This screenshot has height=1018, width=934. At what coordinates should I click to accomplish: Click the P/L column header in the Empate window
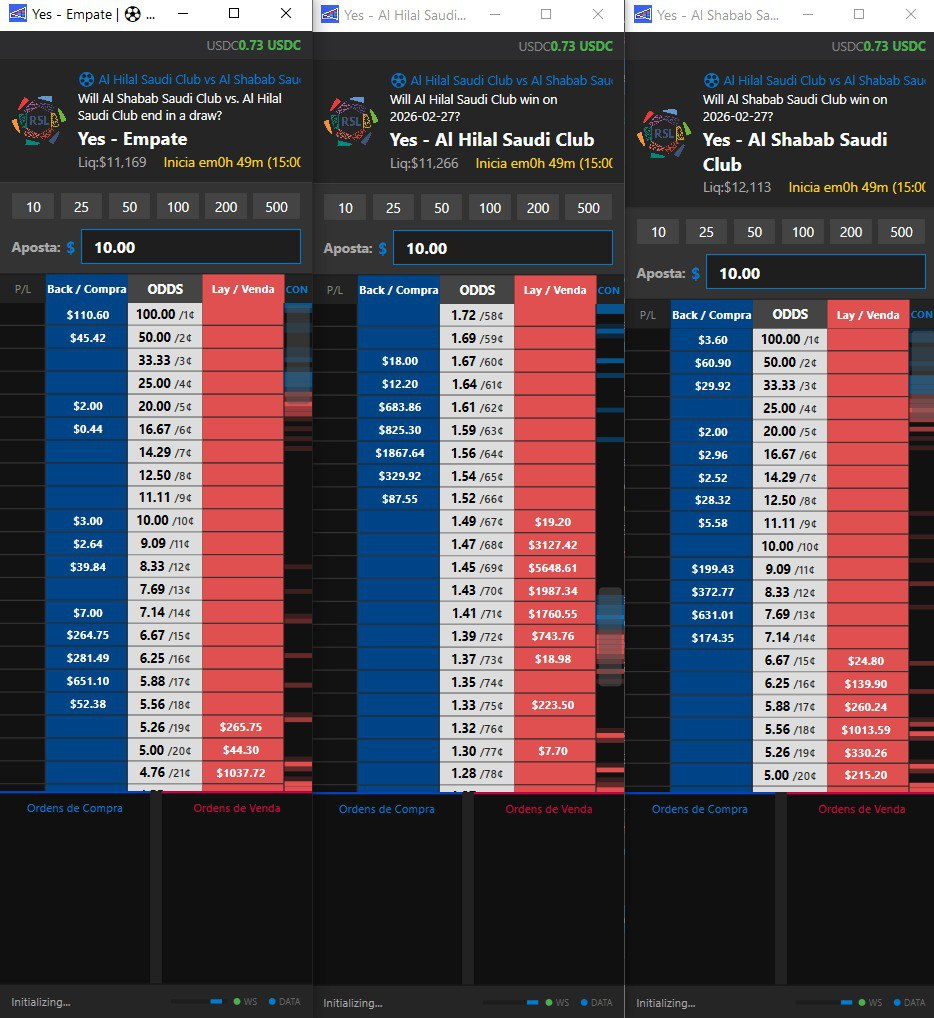pyautogui.click(x=20, y=289)
